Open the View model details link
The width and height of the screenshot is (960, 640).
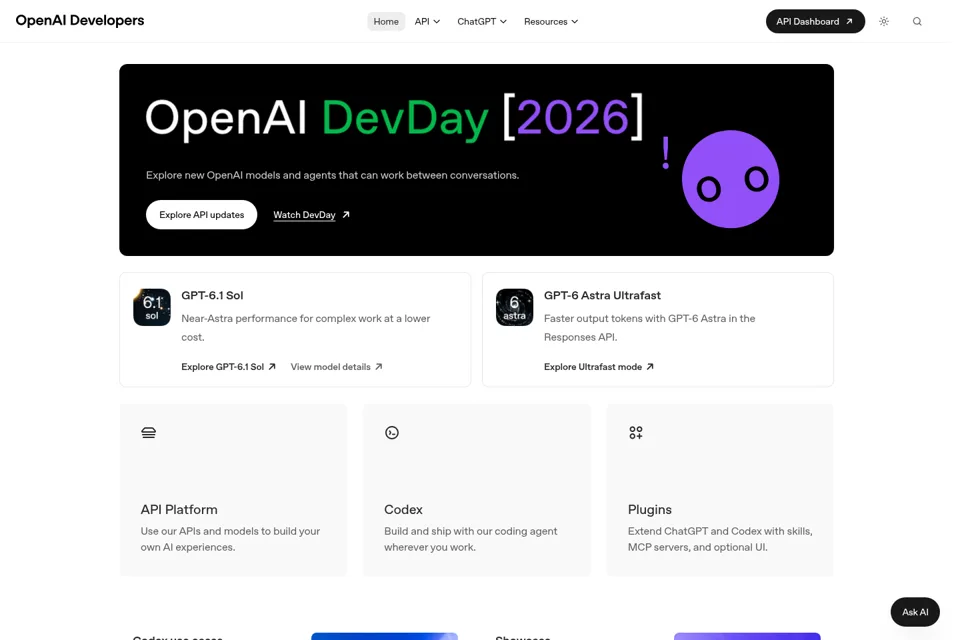[x=336, y=367]
